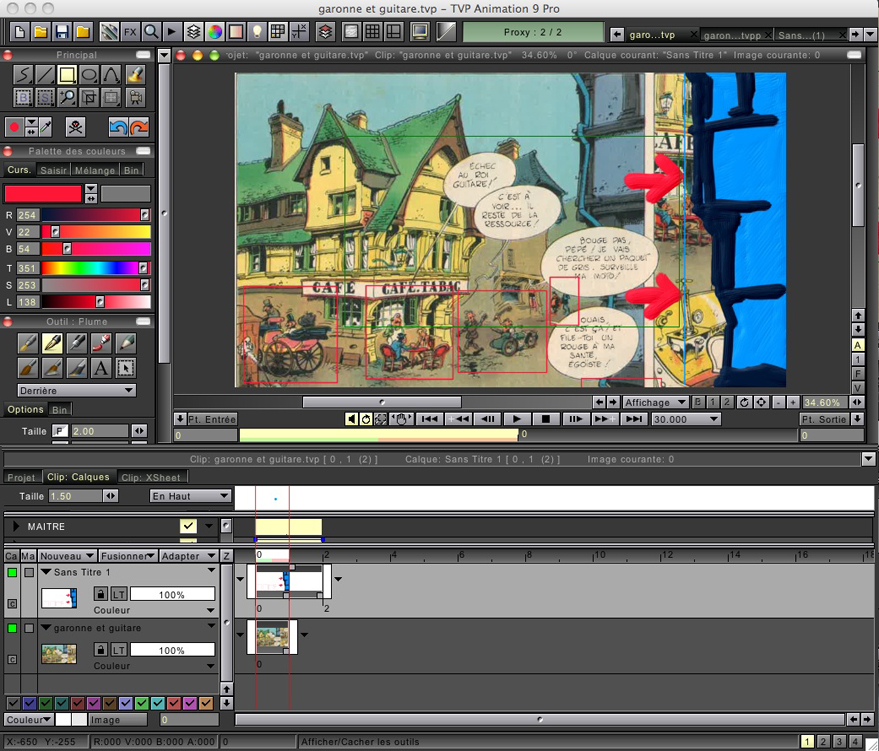Screen dimensions: 879x751
Task: Open the Nouveau layer dropdown
Action: point(66,556)
